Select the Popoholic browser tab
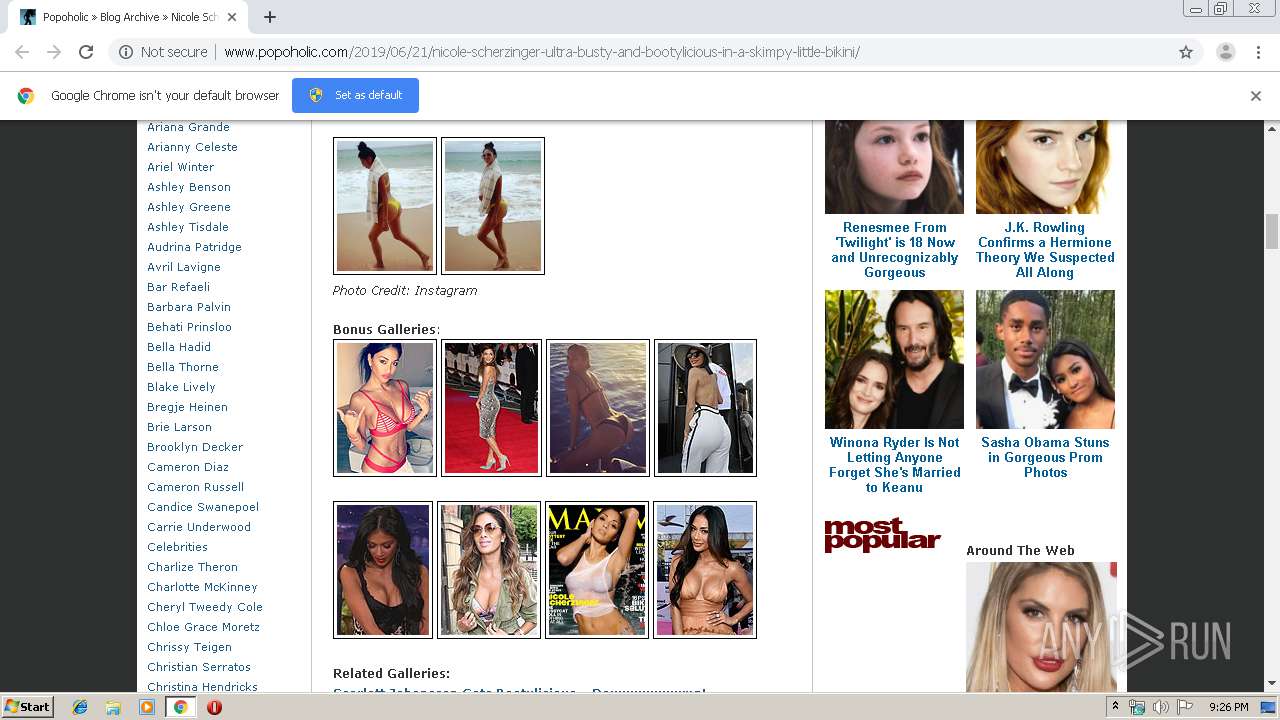The image size is (1280, 720). pos(130,17)
